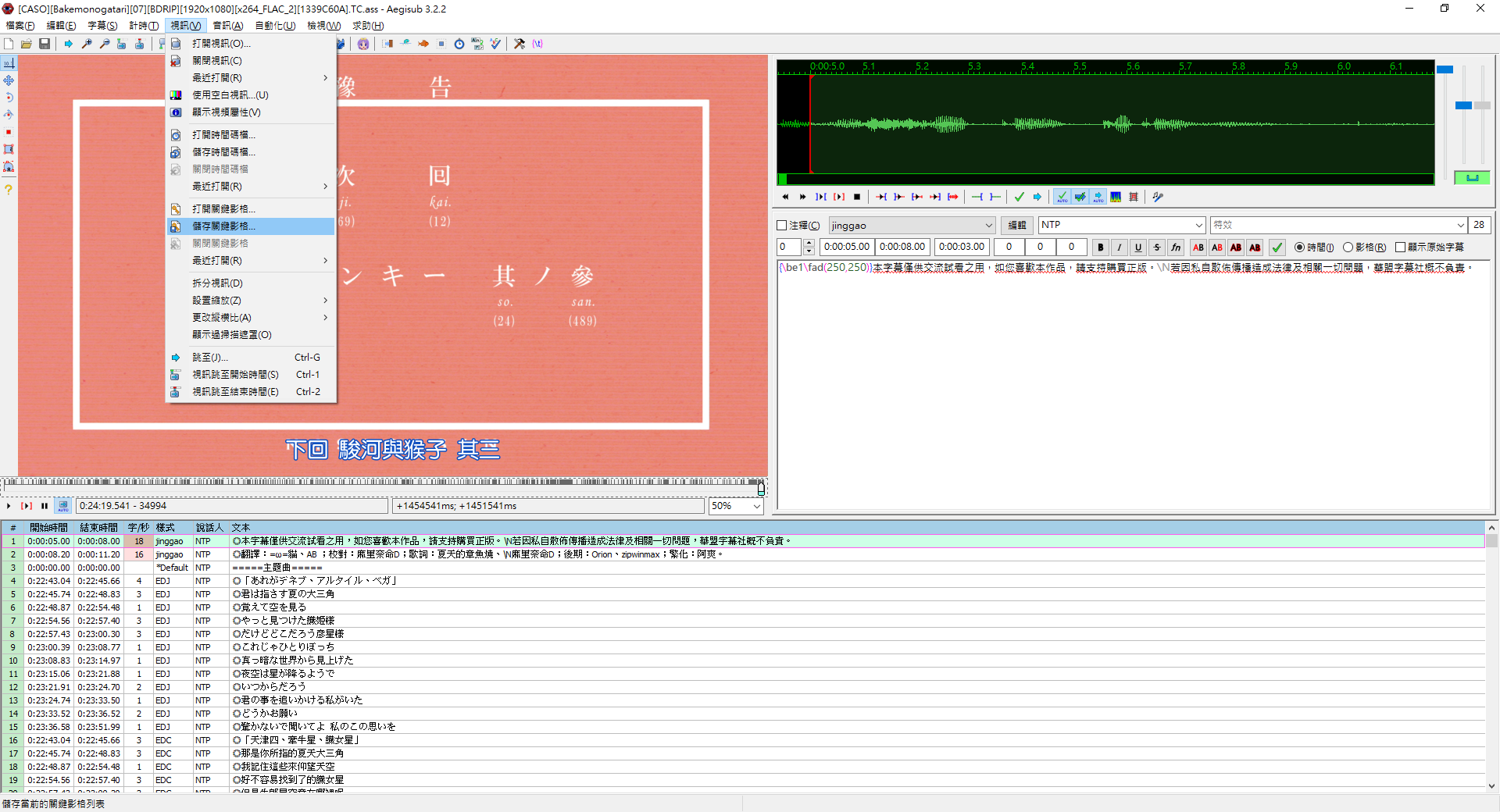The height and width of the screenshot is (812, 1500).
Task: Select 使用空白視訊 menu entry
Action: (x=251, y=95)
